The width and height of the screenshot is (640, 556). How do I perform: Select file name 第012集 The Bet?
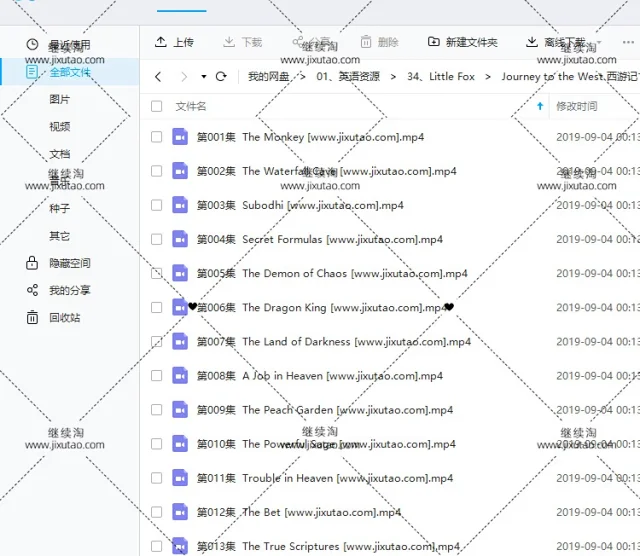pos(299,512)
